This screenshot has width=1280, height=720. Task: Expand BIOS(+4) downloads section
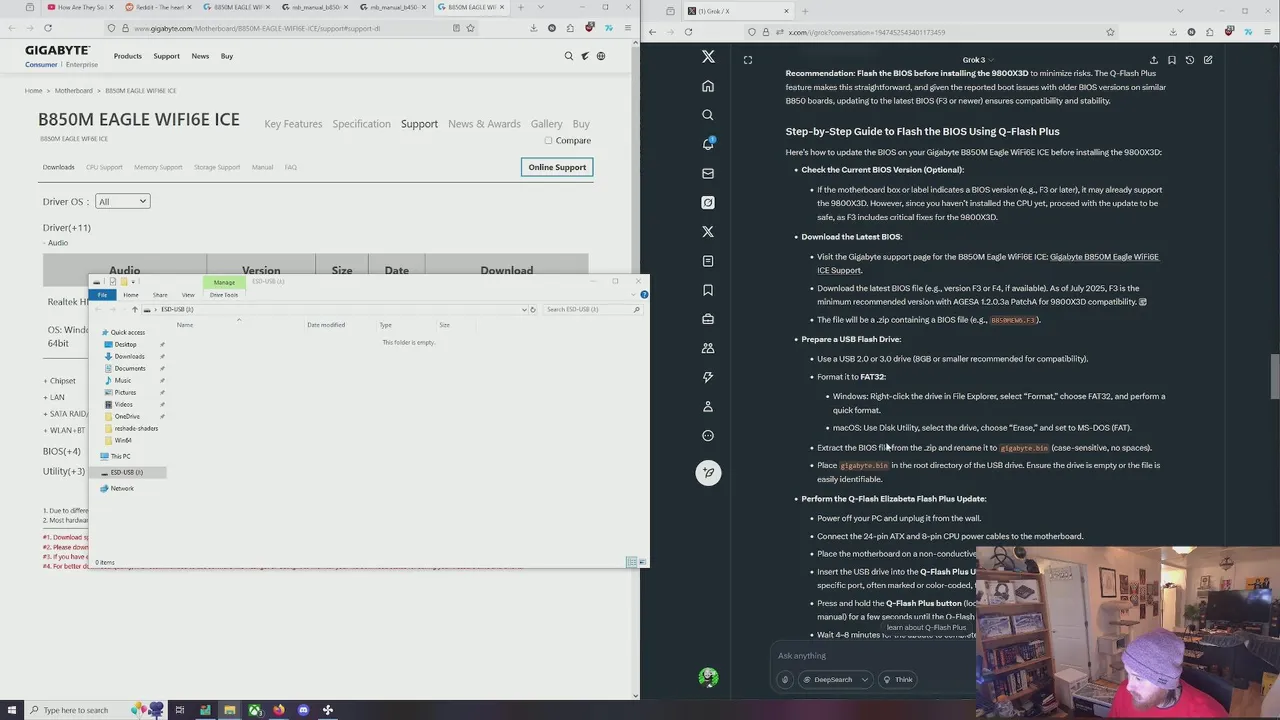[x=62, y=451]
